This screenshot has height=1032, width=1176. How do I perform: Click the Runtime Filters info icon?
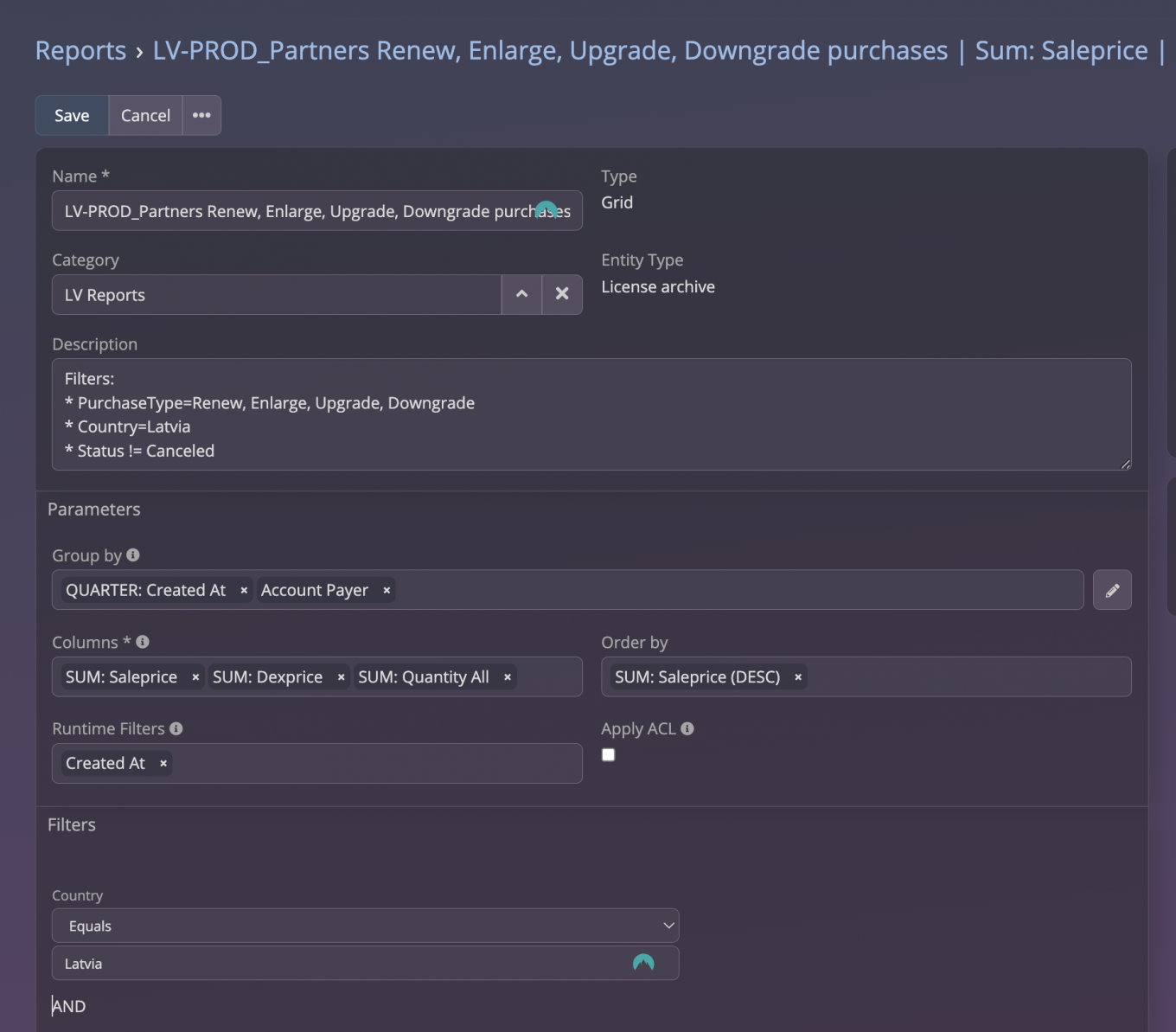pyautogui.click(x=176, y=729)
